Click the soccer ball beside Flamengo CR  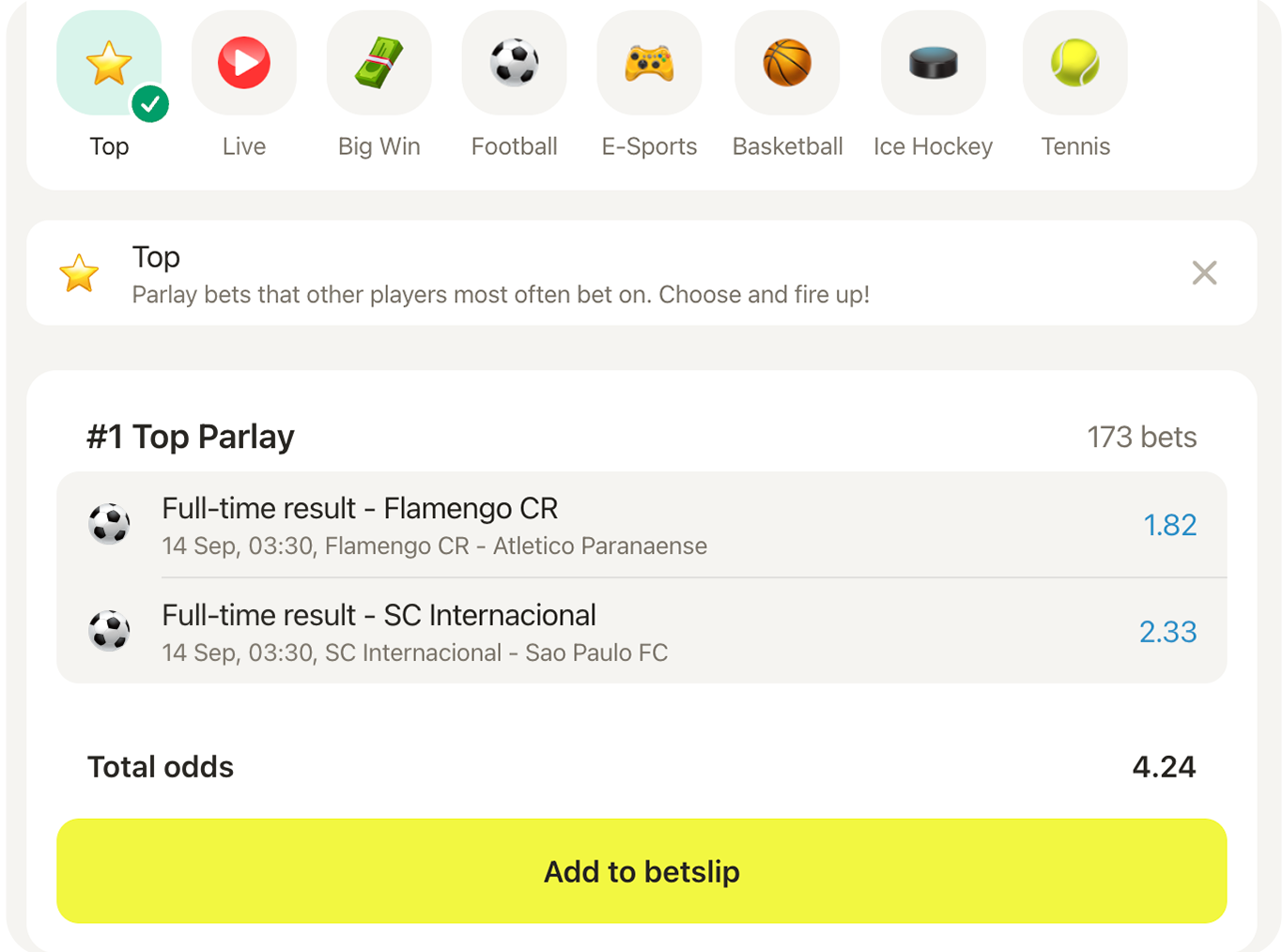[109, 524]
